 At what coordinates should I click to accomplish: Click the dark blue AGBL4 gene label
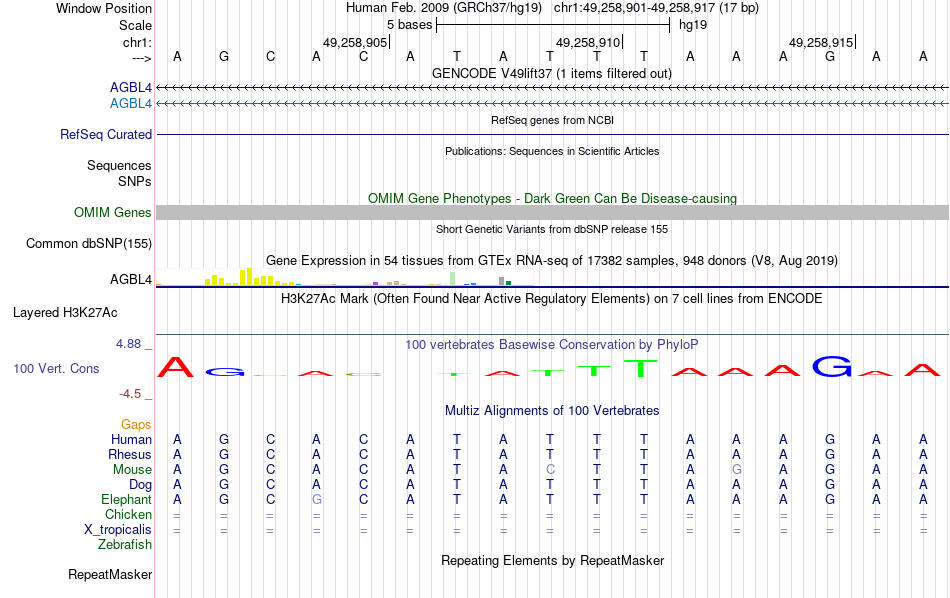[x=131, y=88]
